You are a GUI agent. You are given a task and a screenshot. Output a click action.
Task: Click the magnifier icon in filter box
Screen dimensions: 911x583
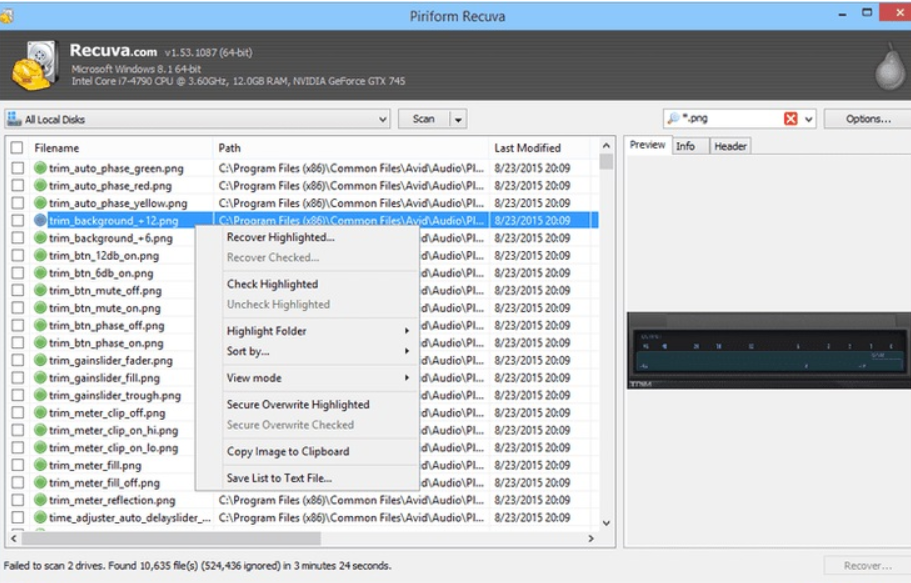(x=673, y=119)
